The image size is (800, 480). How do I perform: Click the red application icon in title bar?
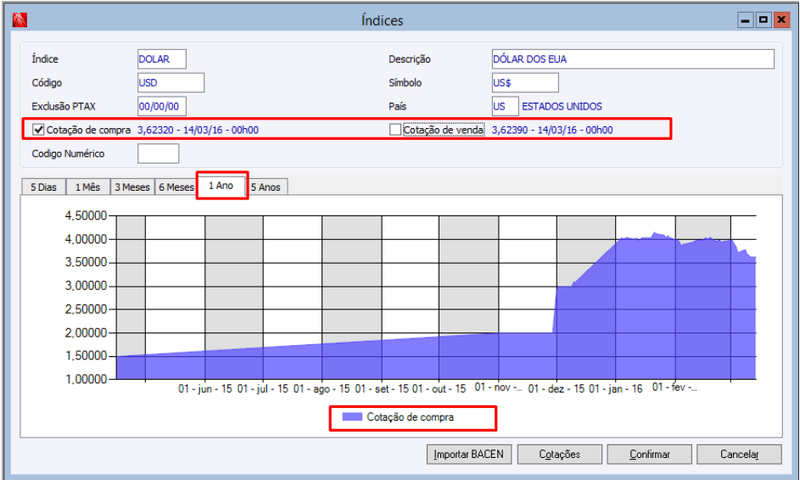tap(20, 20)
